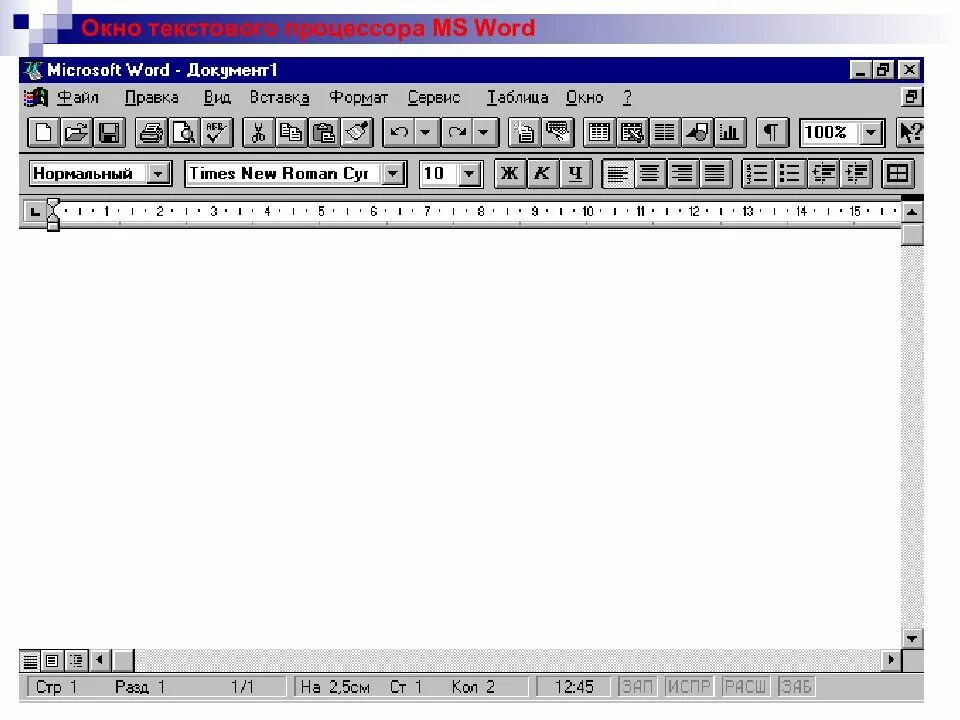Open the Drawing tools icon
960x720 pixels.
click(x=697, y=132)
